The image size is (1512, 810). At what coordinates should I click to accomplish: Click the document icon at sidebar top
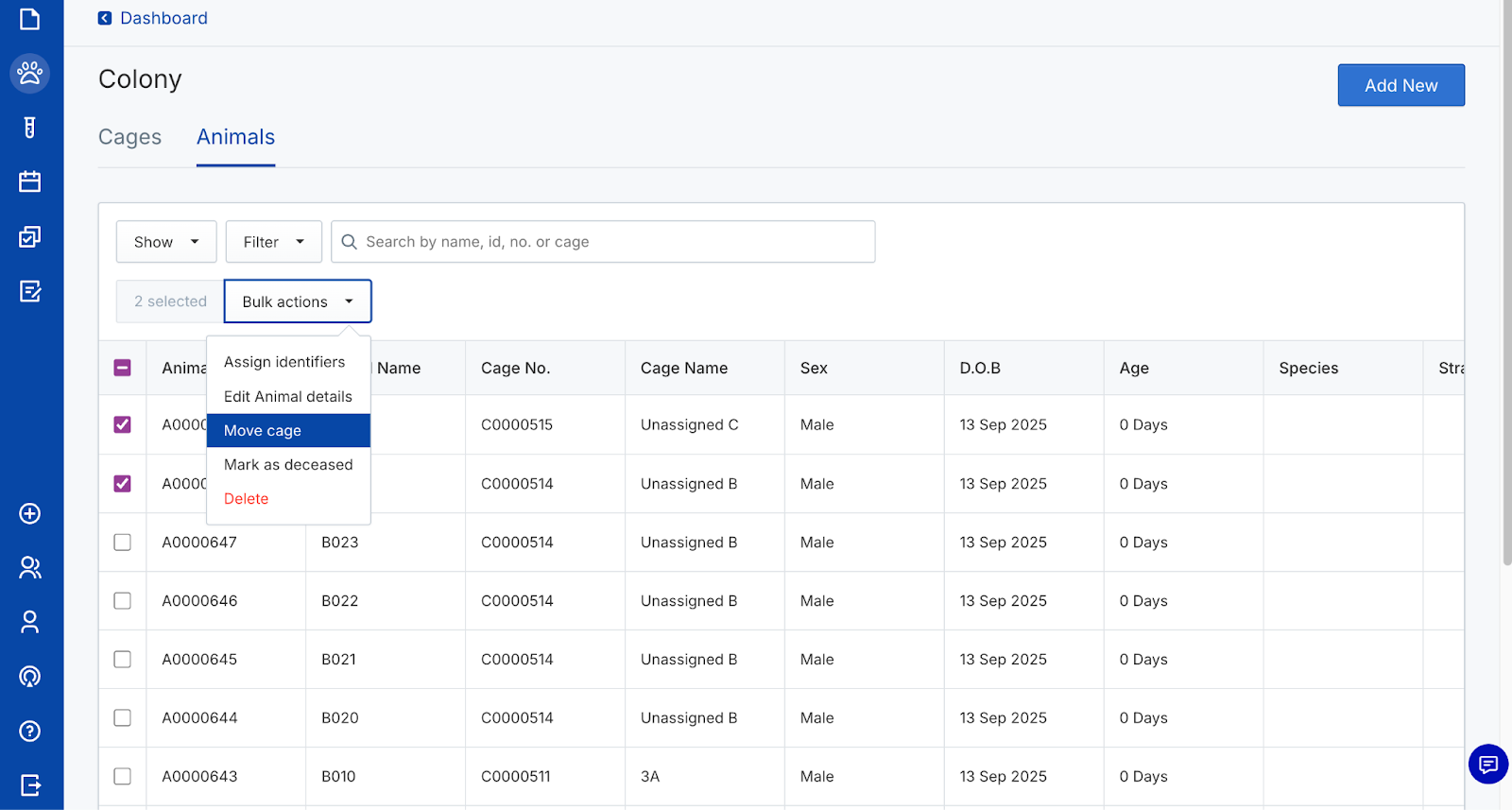[30, 19]
